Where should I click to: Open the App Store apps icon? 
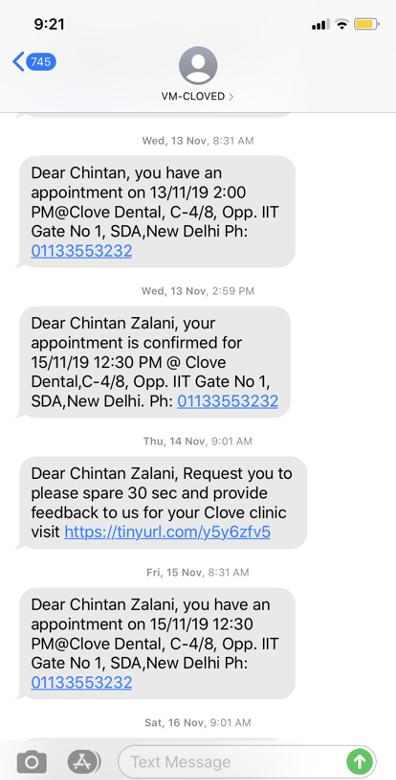pos(84,761)
